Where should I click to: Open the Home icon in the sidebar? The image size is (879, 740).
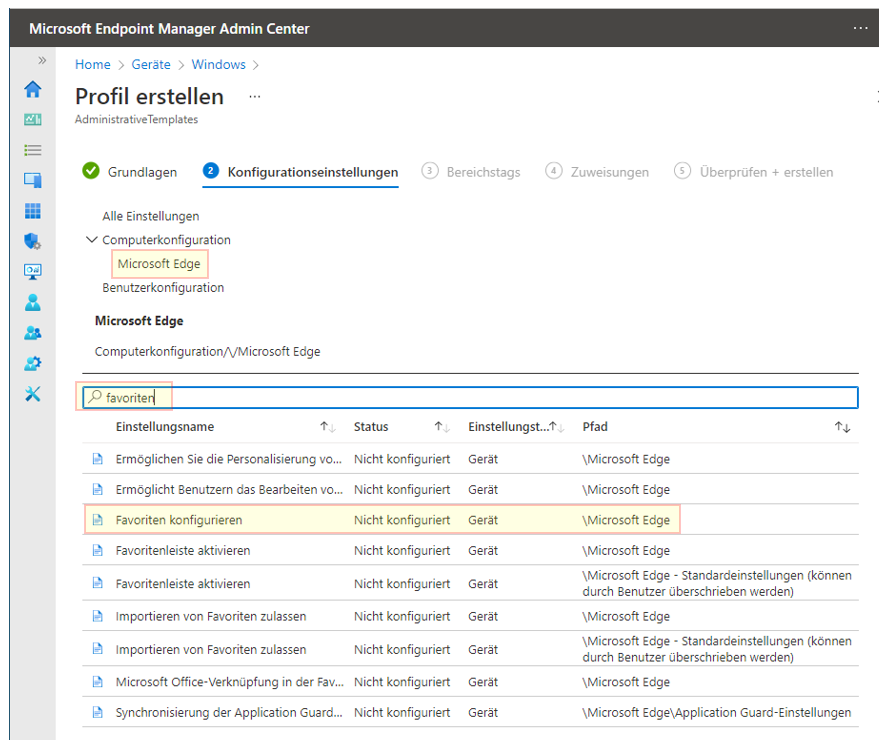33,89
